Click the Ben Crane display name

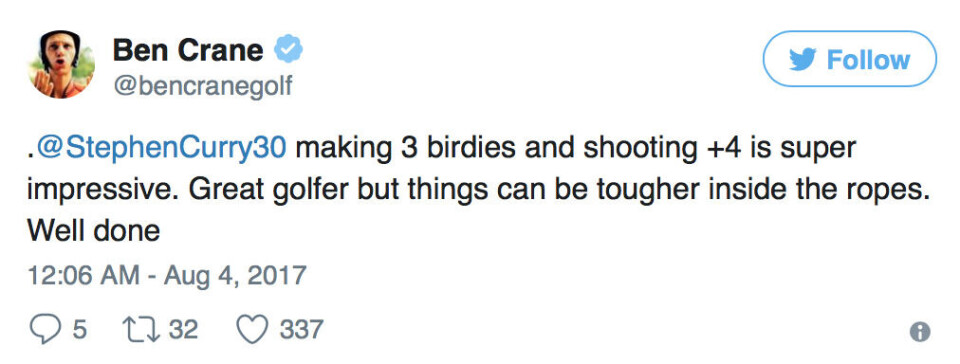[188, 50]
